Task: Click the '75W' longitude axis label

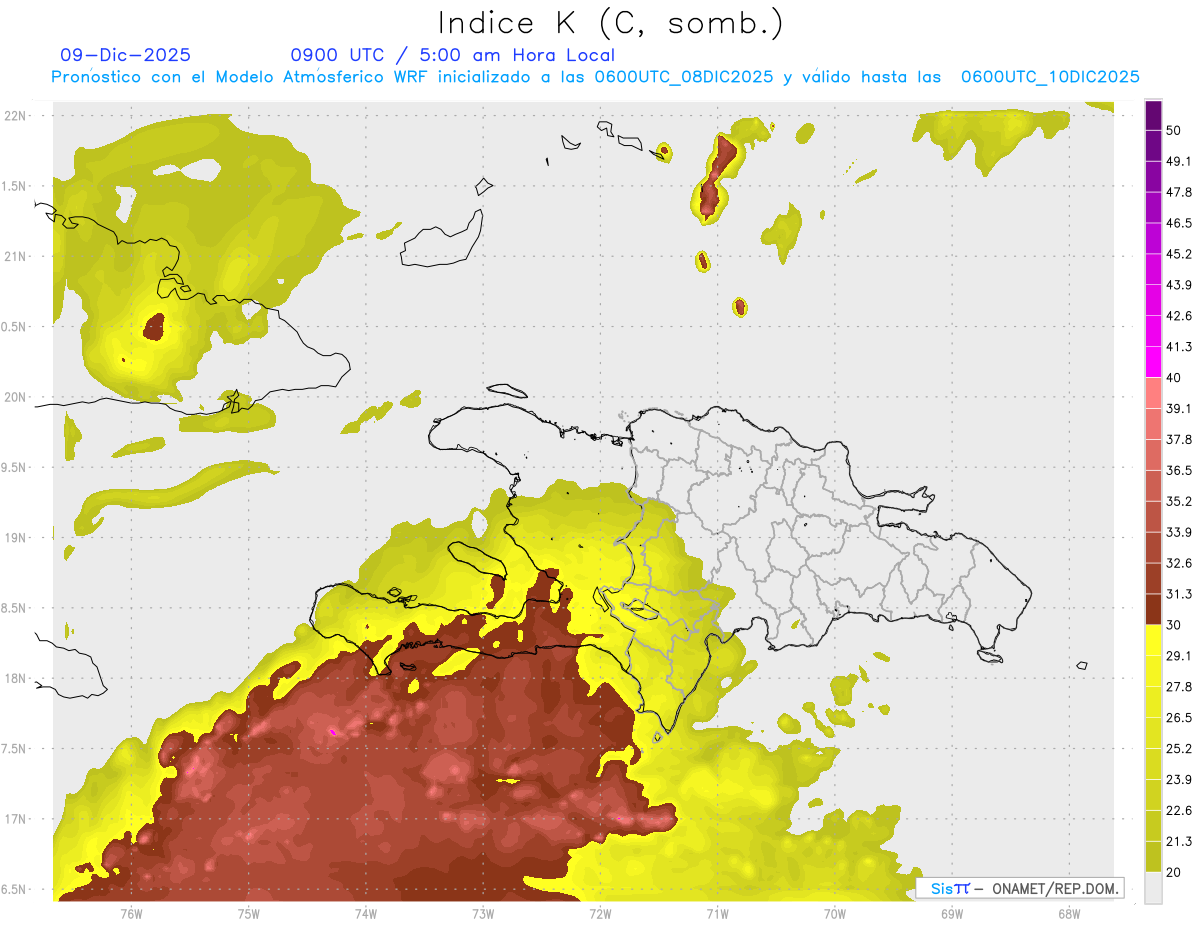Action: tap(248, 913)
